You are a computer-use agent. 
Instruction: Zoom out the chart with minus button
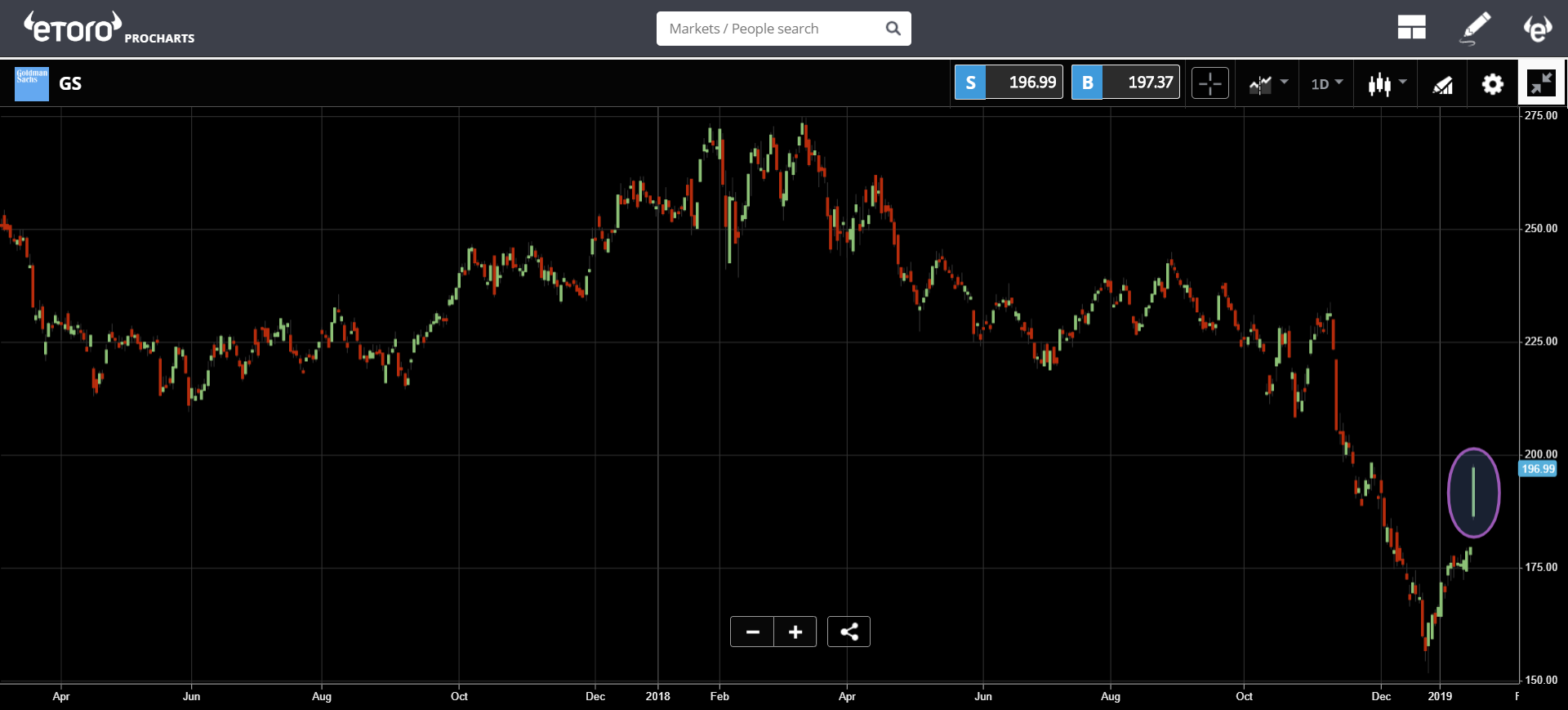(x=752, y=632)
